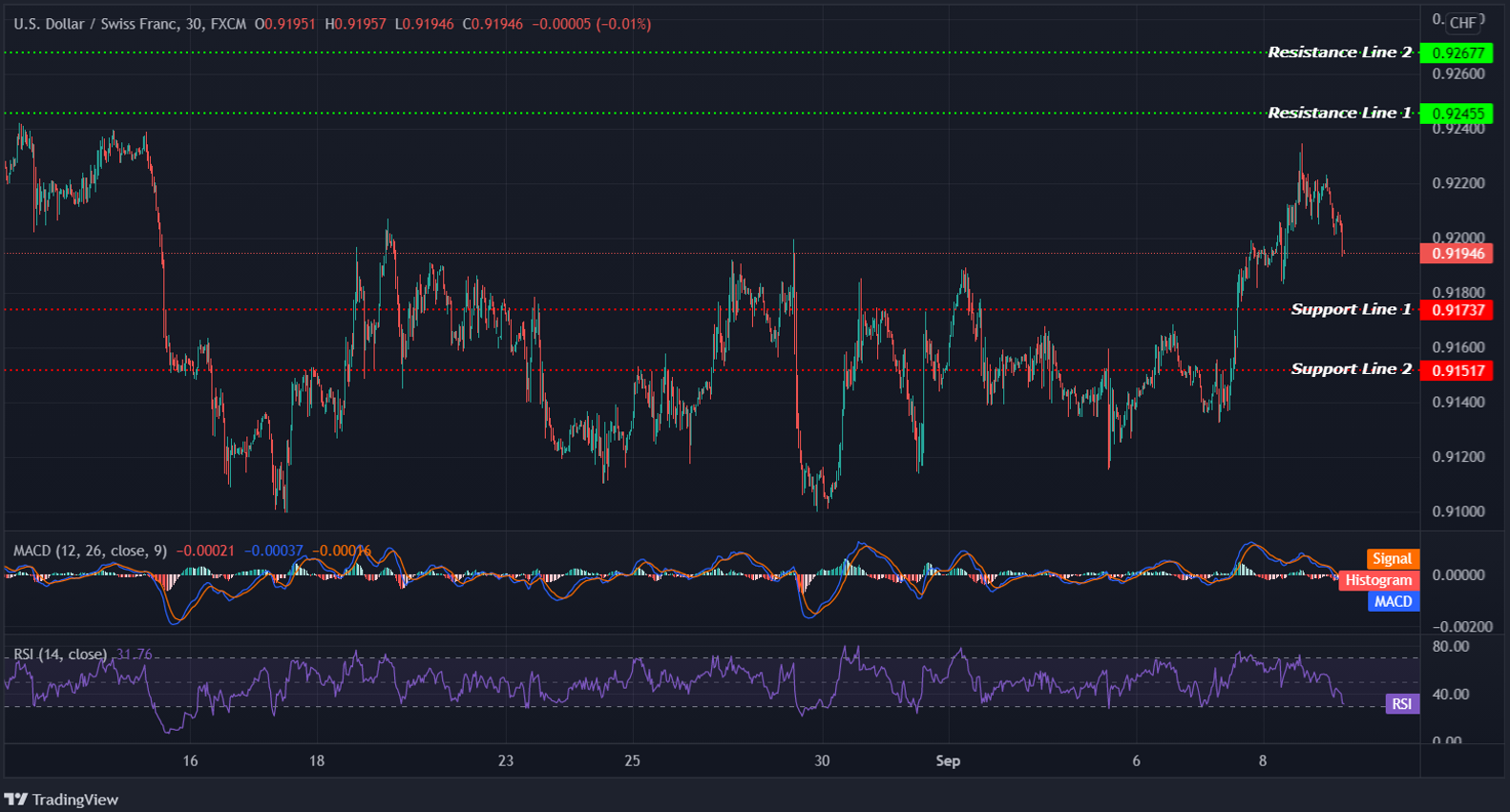
Task: Click the MACD (12, 26, close, 9) legend
Action: pos(90,551)
